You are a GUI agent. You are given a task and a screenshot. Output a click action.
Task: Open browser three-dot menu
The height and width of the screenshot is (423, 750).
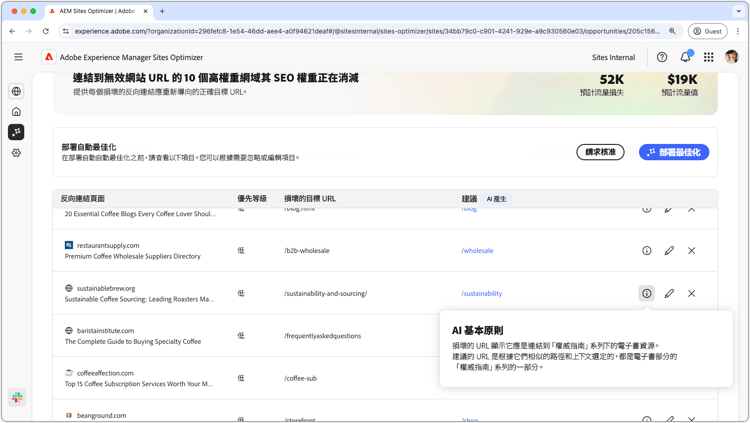pyautogui.click(x=738, y=31)
